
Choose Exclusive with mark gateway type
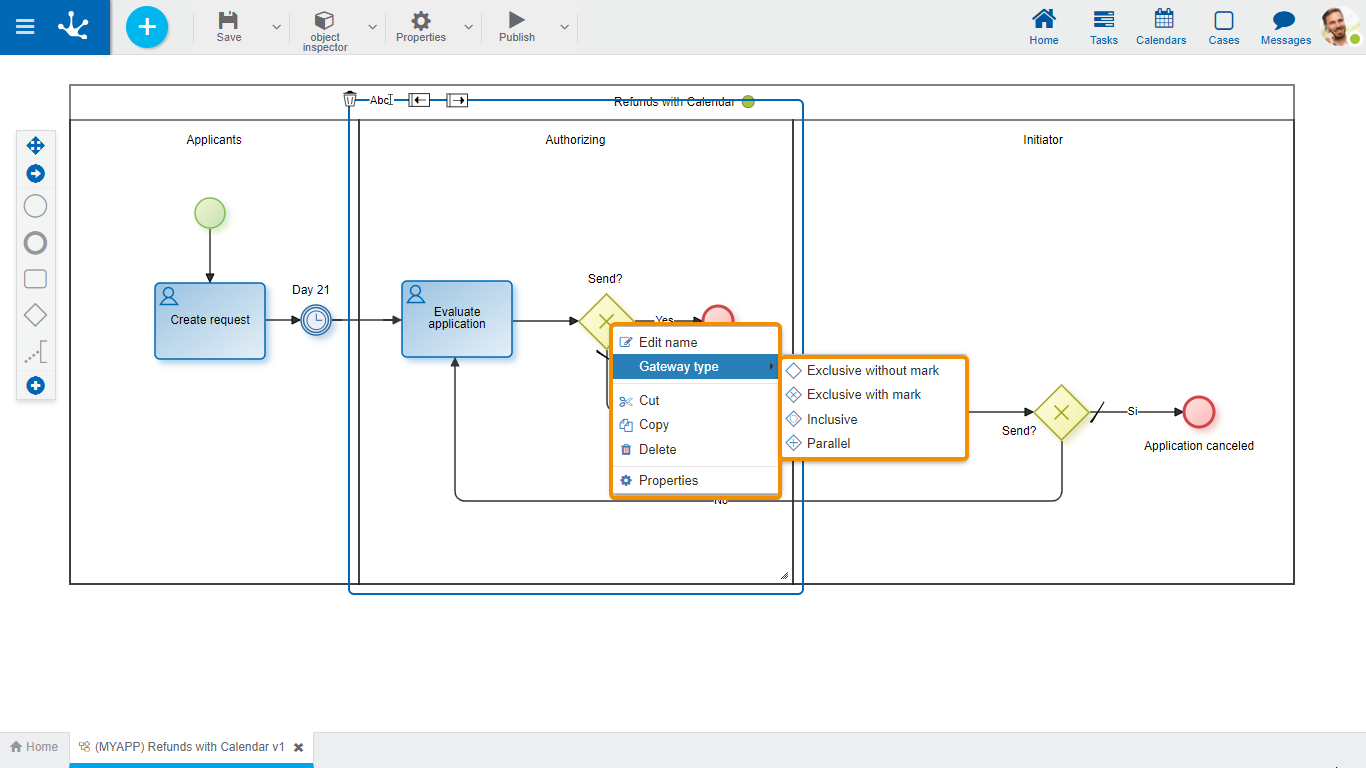(x=863, y=394)
